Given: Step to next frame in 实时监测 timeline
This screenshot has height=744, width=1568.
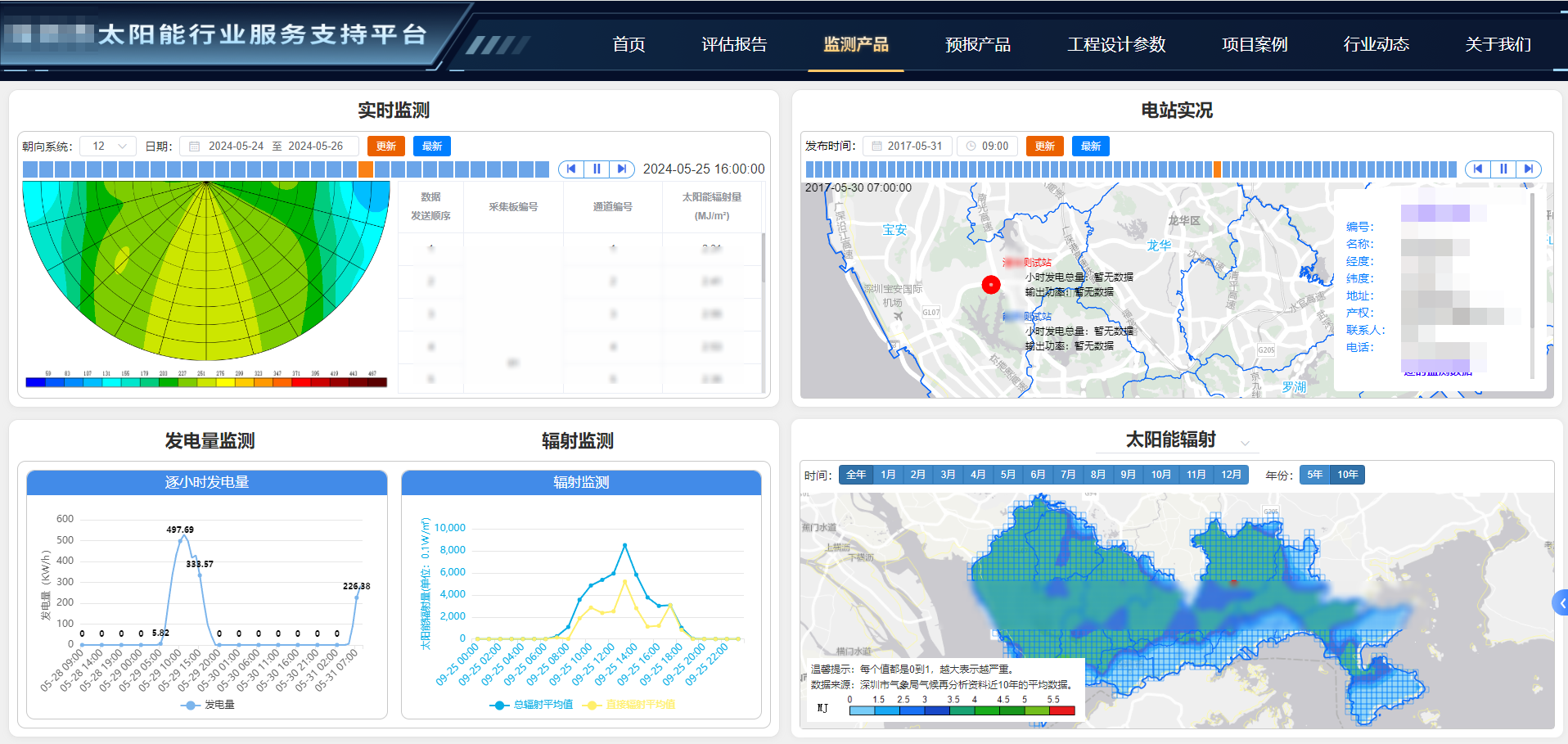Looking at the screenshot, I should coord(622,169).
